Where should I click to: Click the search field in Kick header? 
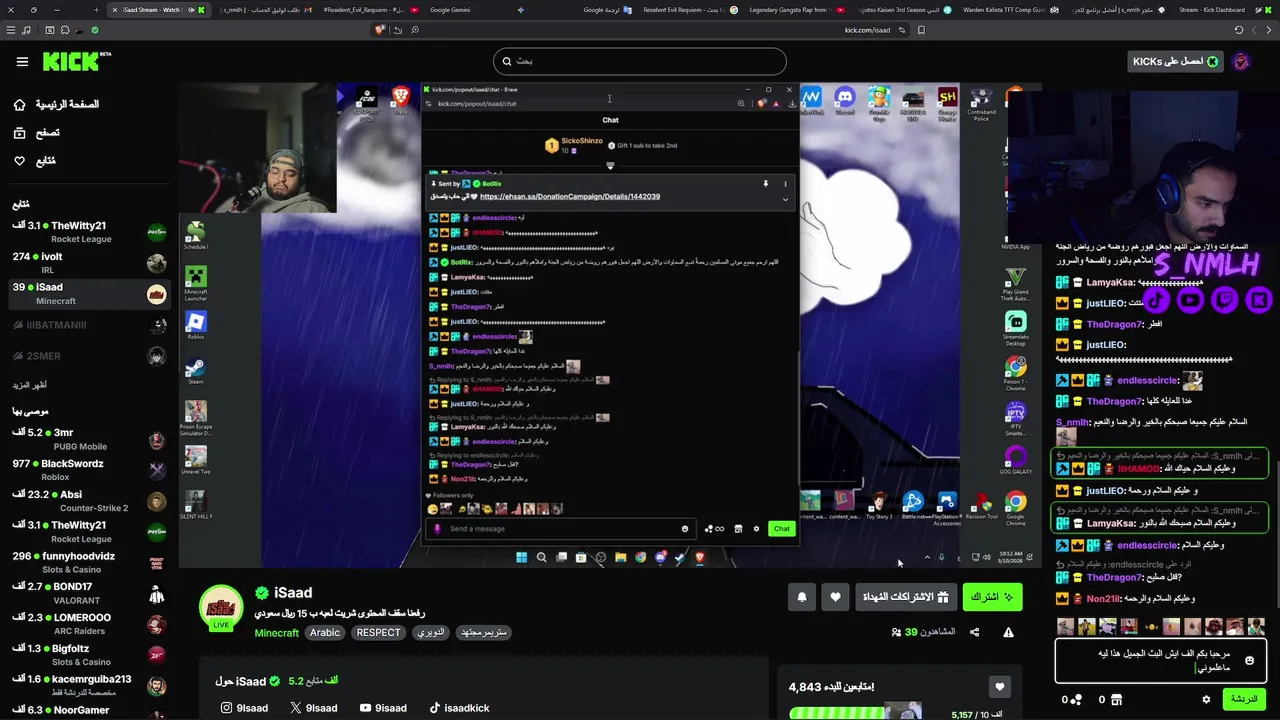point(640,61)
